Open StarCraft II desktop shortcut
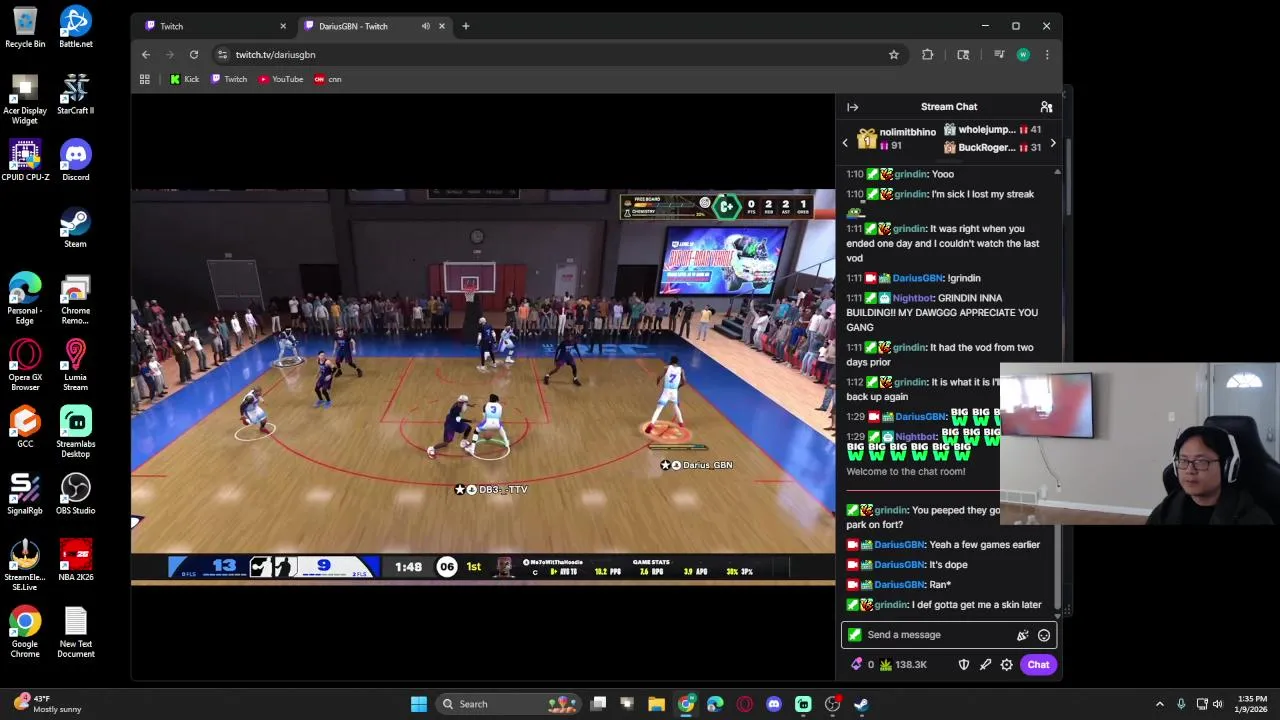 pos(75,94)
